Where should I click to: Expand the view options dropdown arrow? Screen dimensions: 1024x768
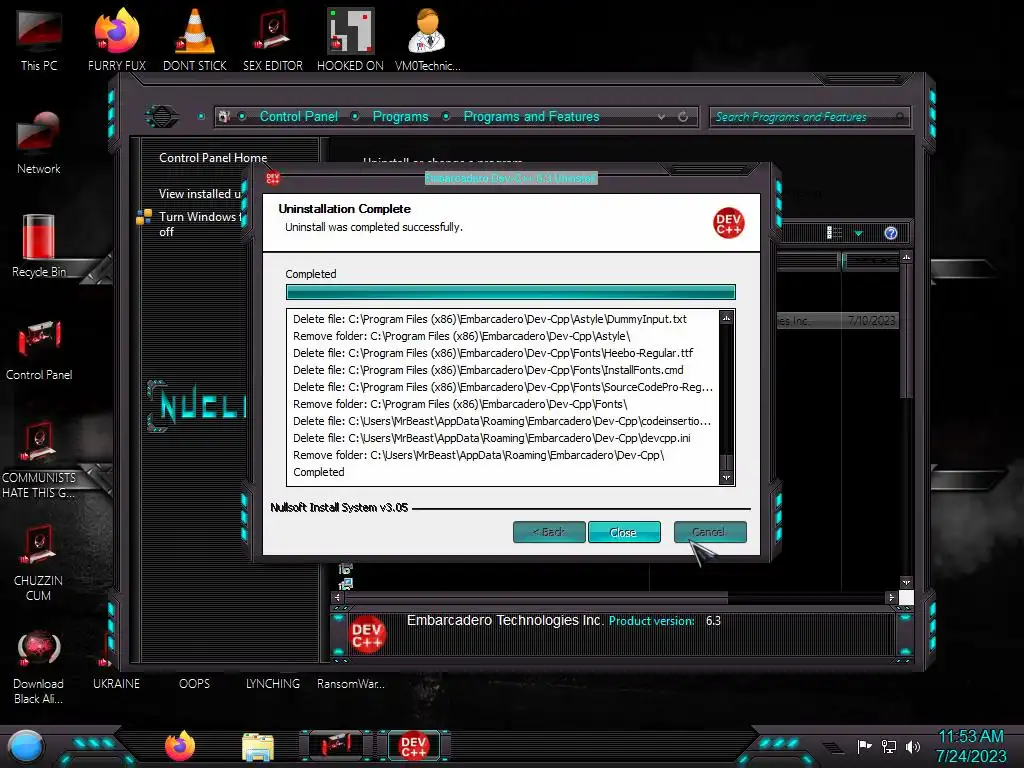point(859,234)
